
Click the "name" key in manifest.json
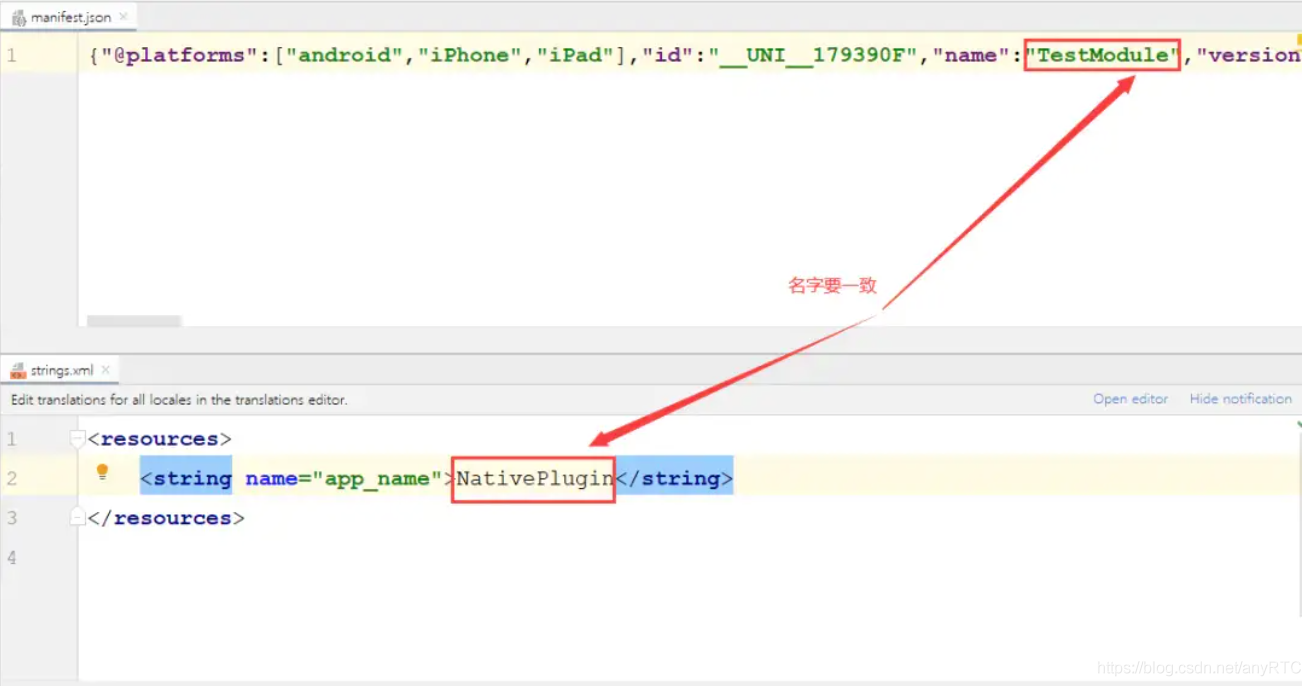(970, 55)
